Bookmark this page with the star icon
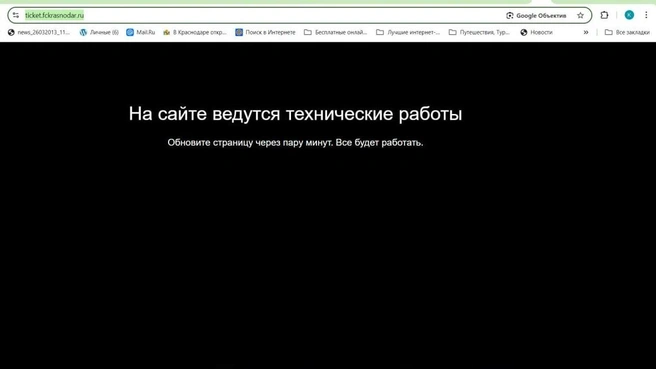 point(580,15)
